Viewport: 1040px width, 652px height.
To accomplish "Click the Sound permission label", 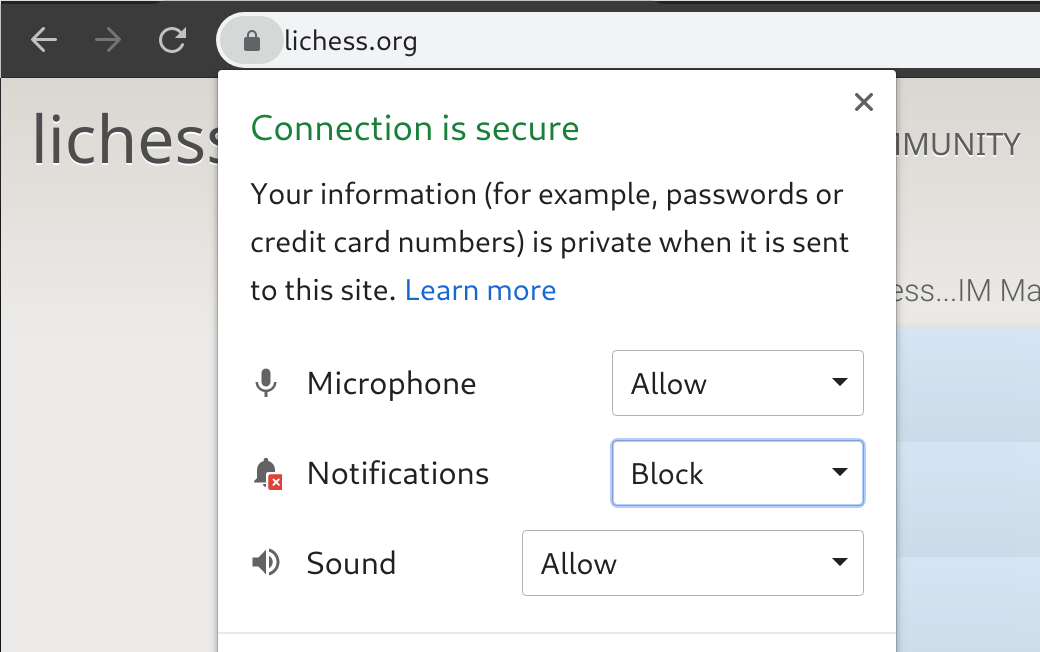I will (x=351, y=563).
